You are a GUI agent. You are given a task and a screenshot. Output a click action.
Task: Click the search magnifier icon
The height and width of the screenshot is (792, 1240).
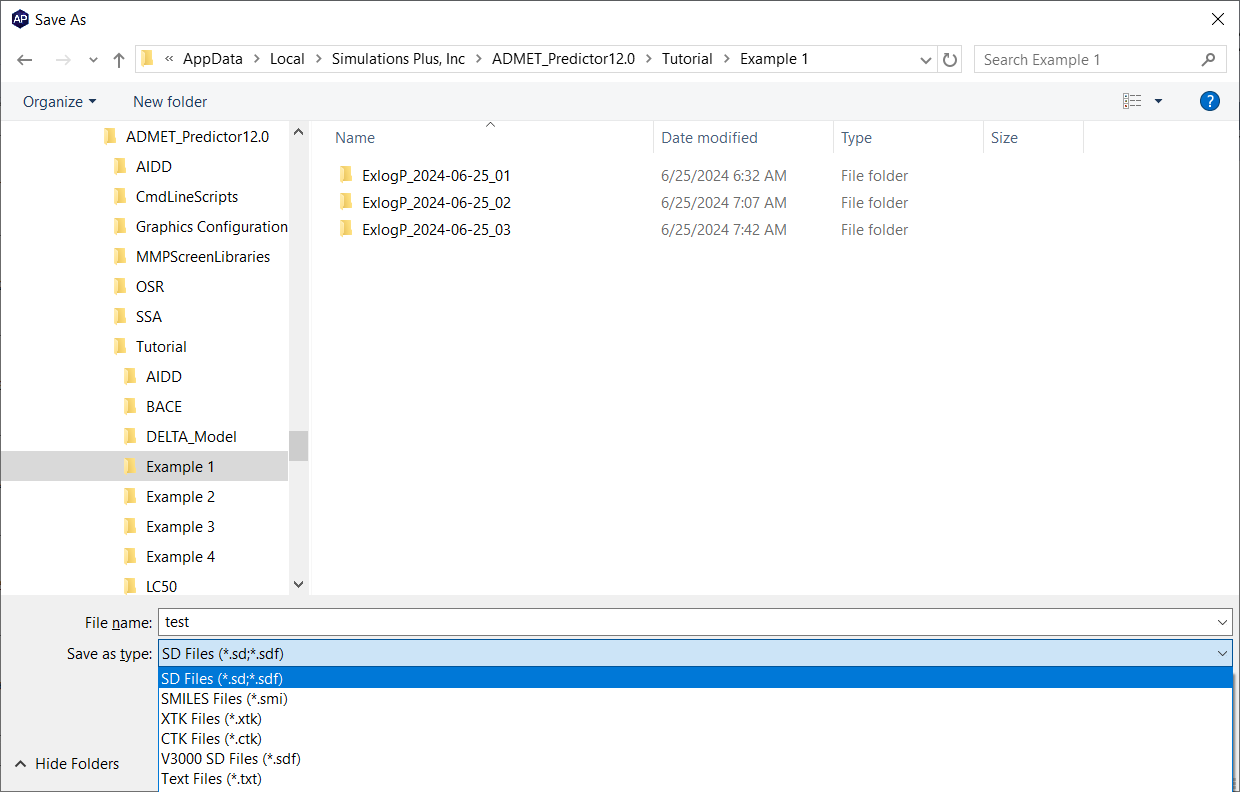pyautogui.click(x=1209, y=59)
